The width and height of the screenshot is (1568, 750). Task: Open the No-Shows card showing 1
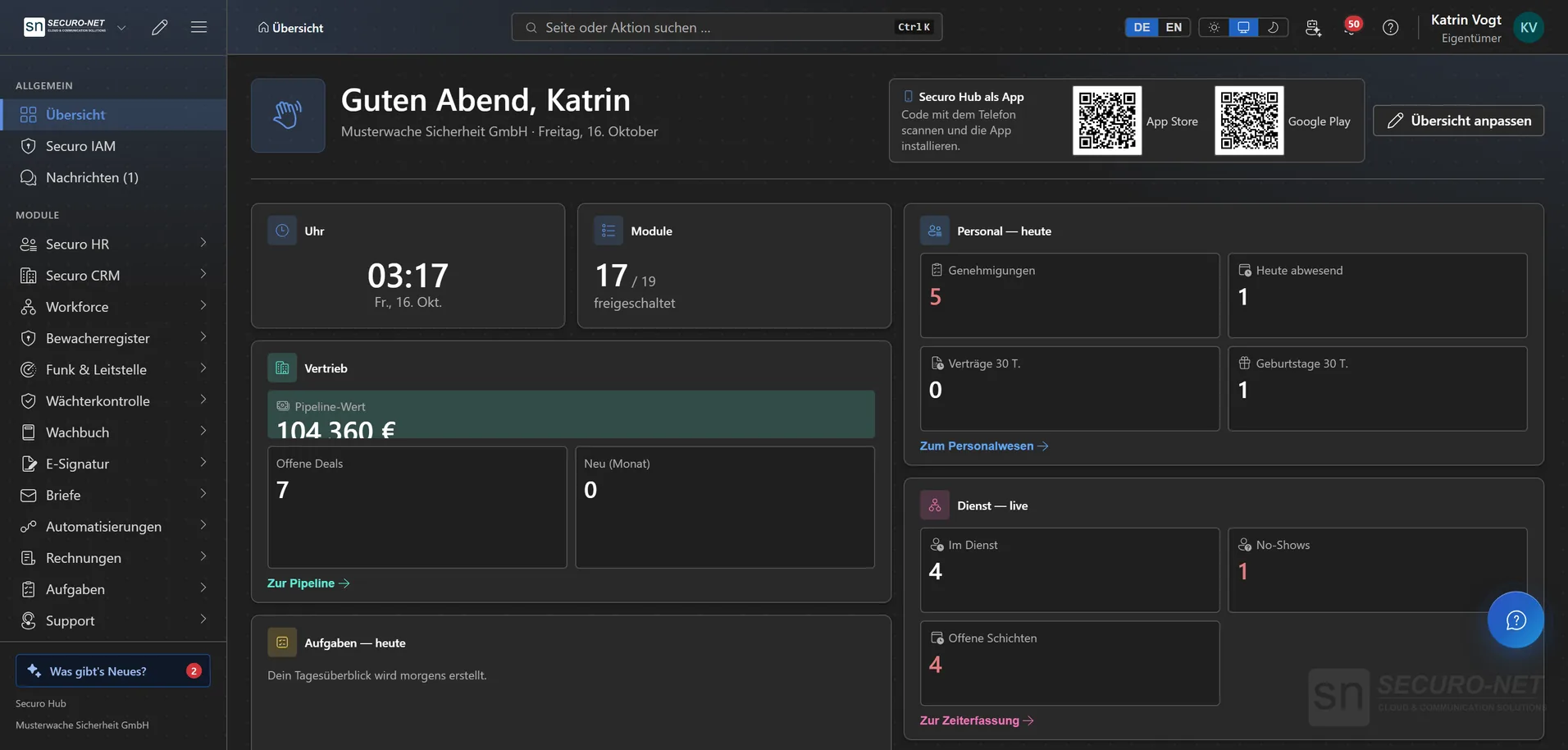[1377, 569]
